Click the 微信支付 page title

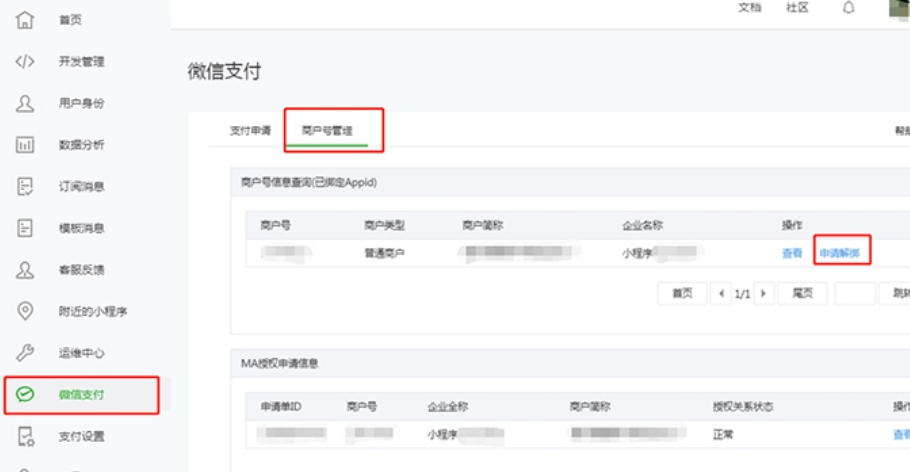224,71
